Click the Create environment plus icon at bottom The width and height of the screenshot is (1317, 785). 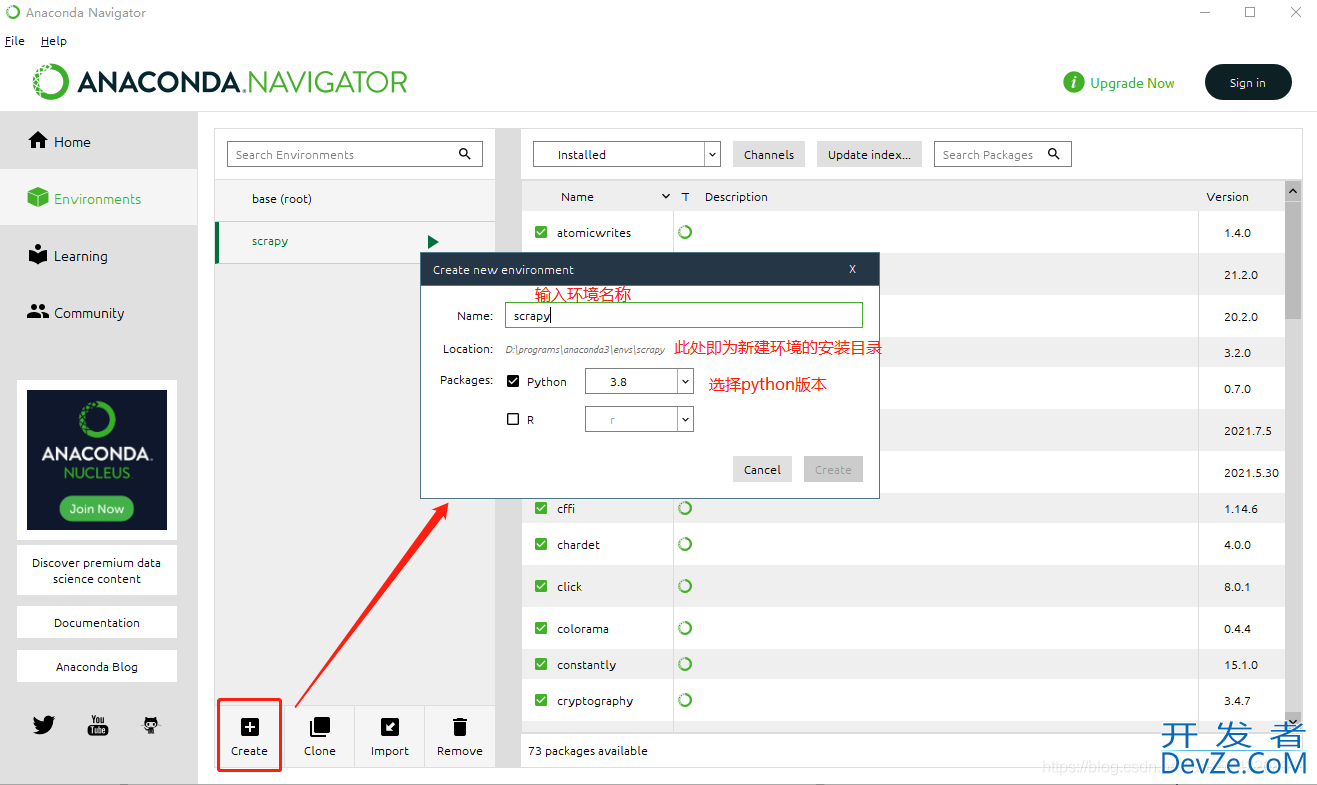click(250, 727)
